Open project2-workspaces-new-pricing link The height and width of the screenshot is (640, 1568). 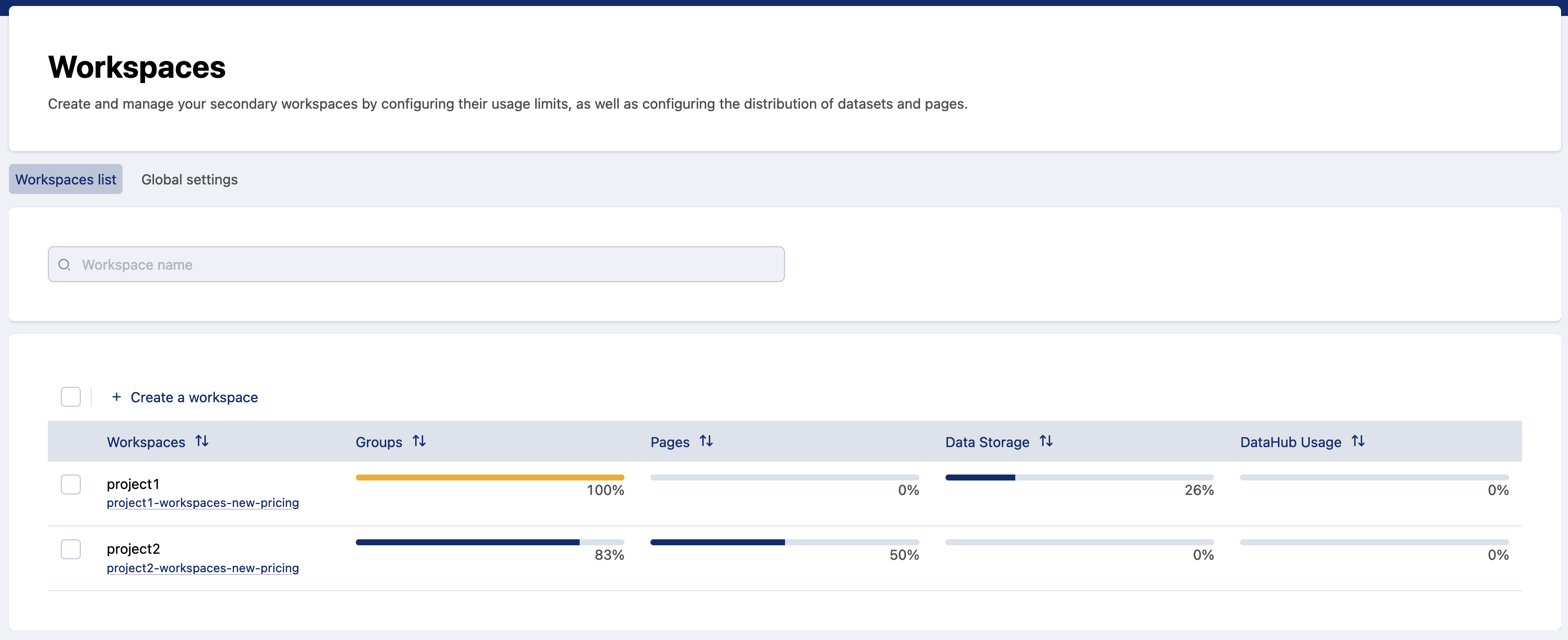(x=203, y=568)
